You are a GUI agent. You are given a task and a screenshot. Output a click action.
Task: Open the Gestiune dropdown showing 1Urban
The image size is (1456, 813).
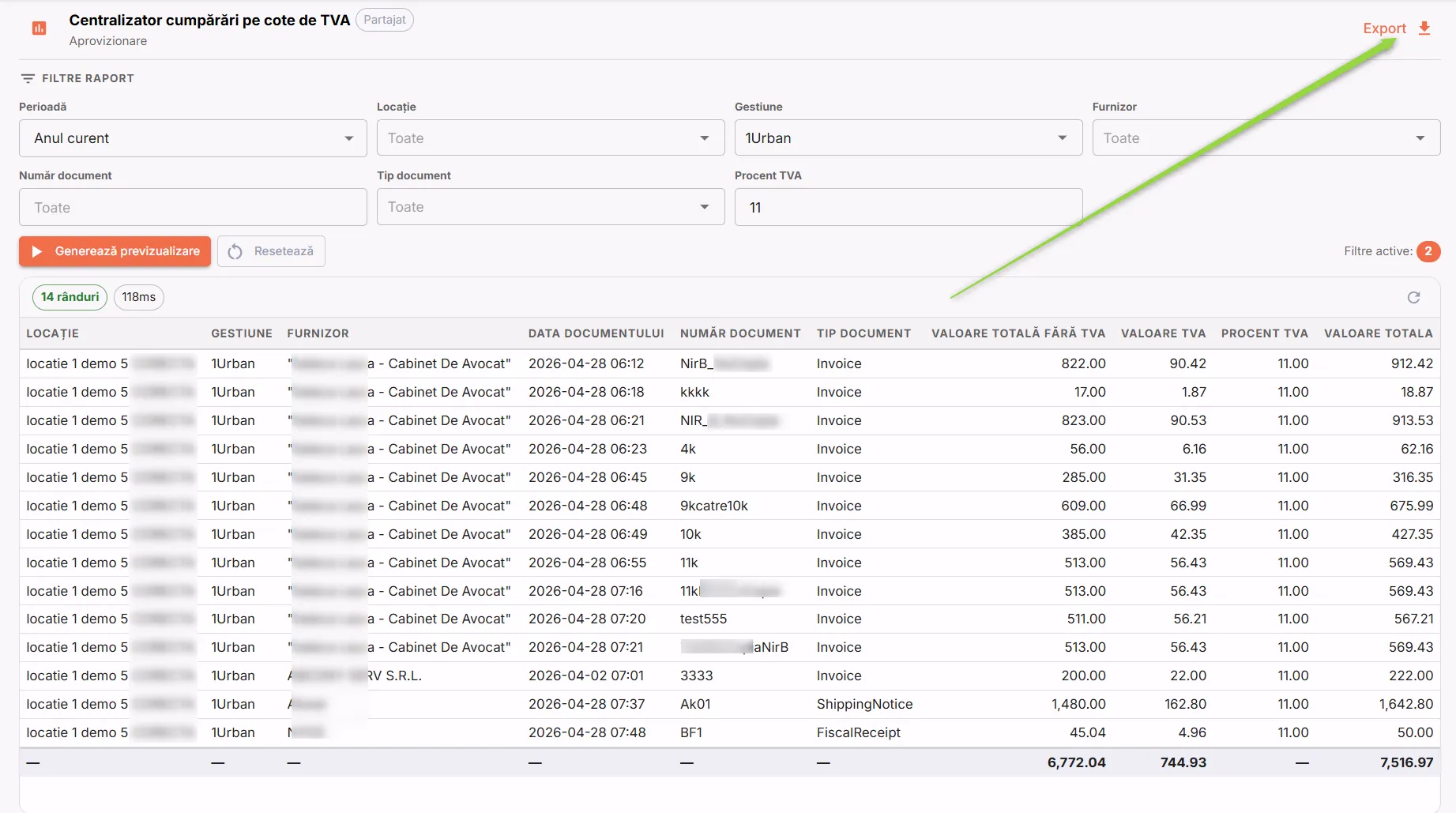tap(909, 138)
